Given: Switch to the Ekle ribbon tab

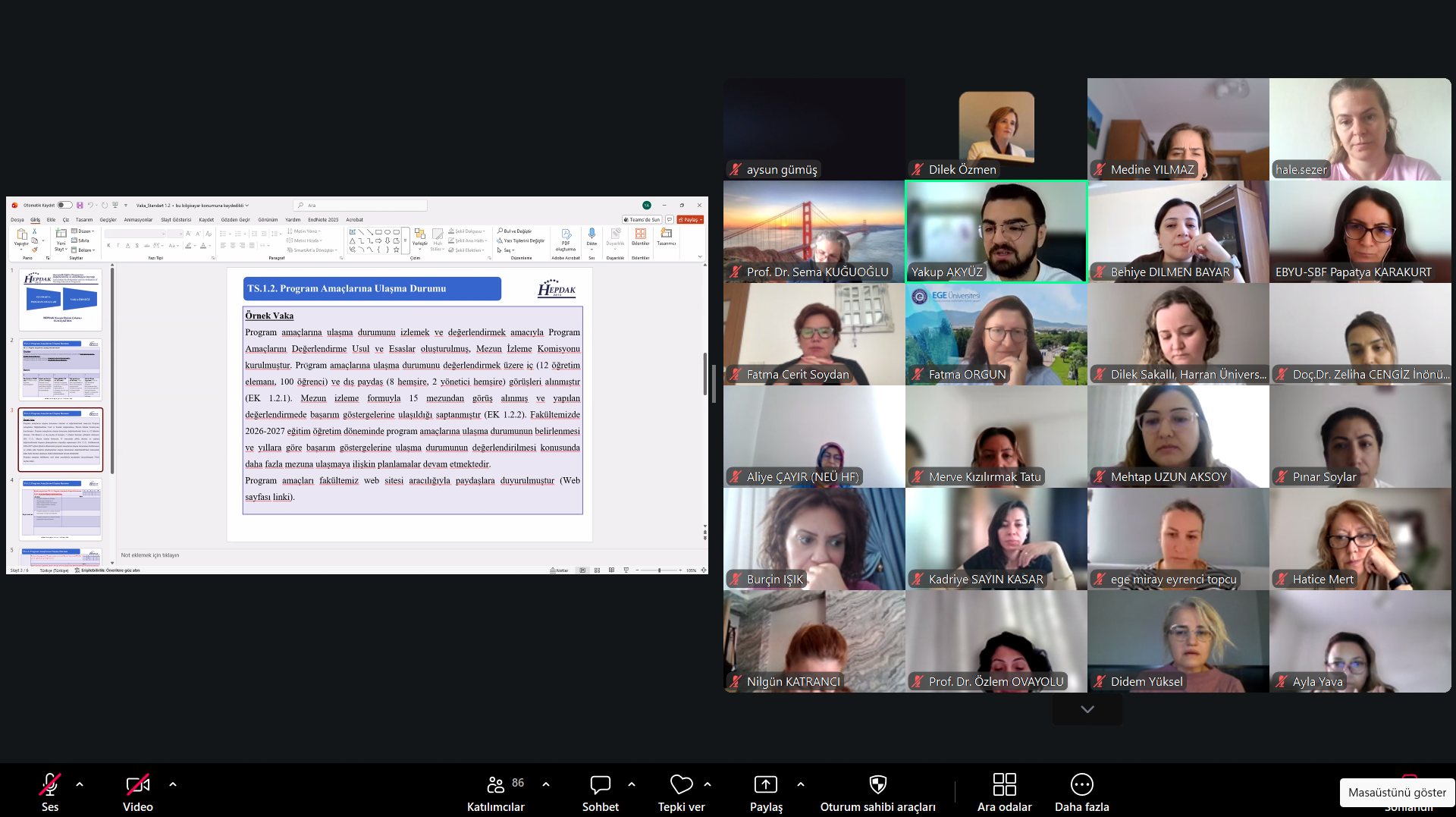Looking at the screenshot, I should click(x=51, y=220).
